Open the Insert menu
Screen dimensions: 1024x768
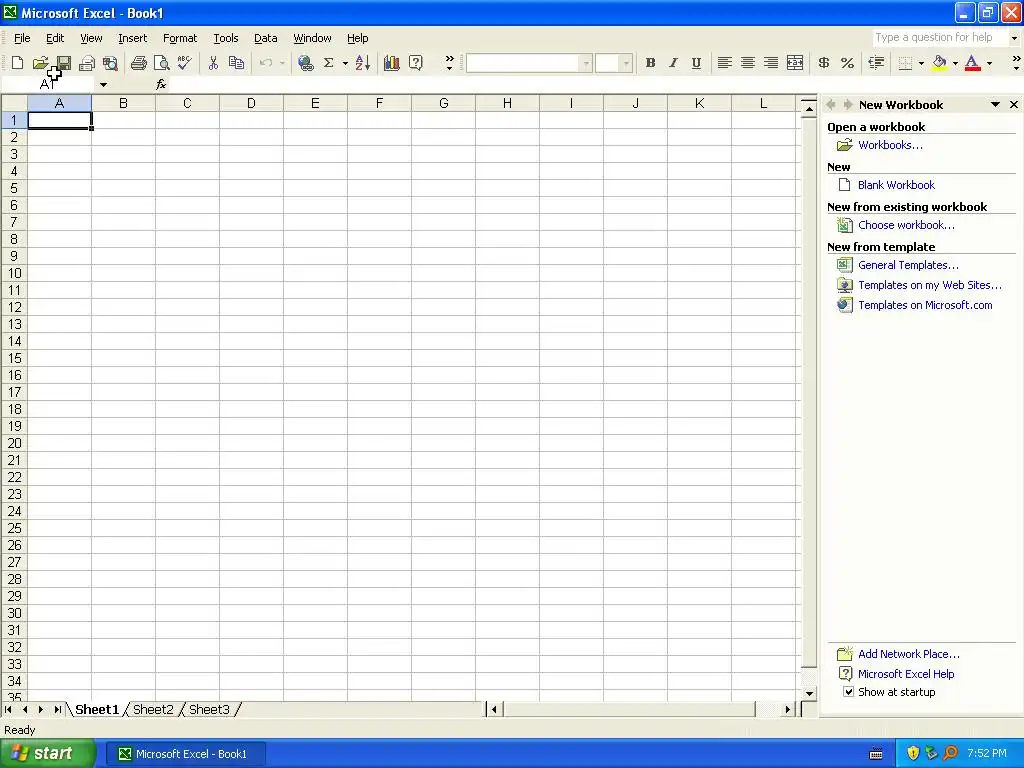coord(133,38)
